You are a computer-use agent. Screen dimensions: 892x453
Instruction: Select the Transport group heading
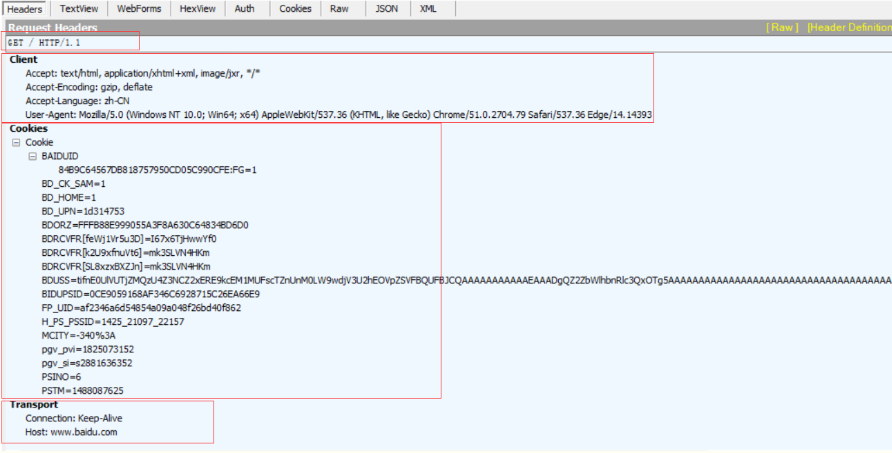[x=34, y=405]
